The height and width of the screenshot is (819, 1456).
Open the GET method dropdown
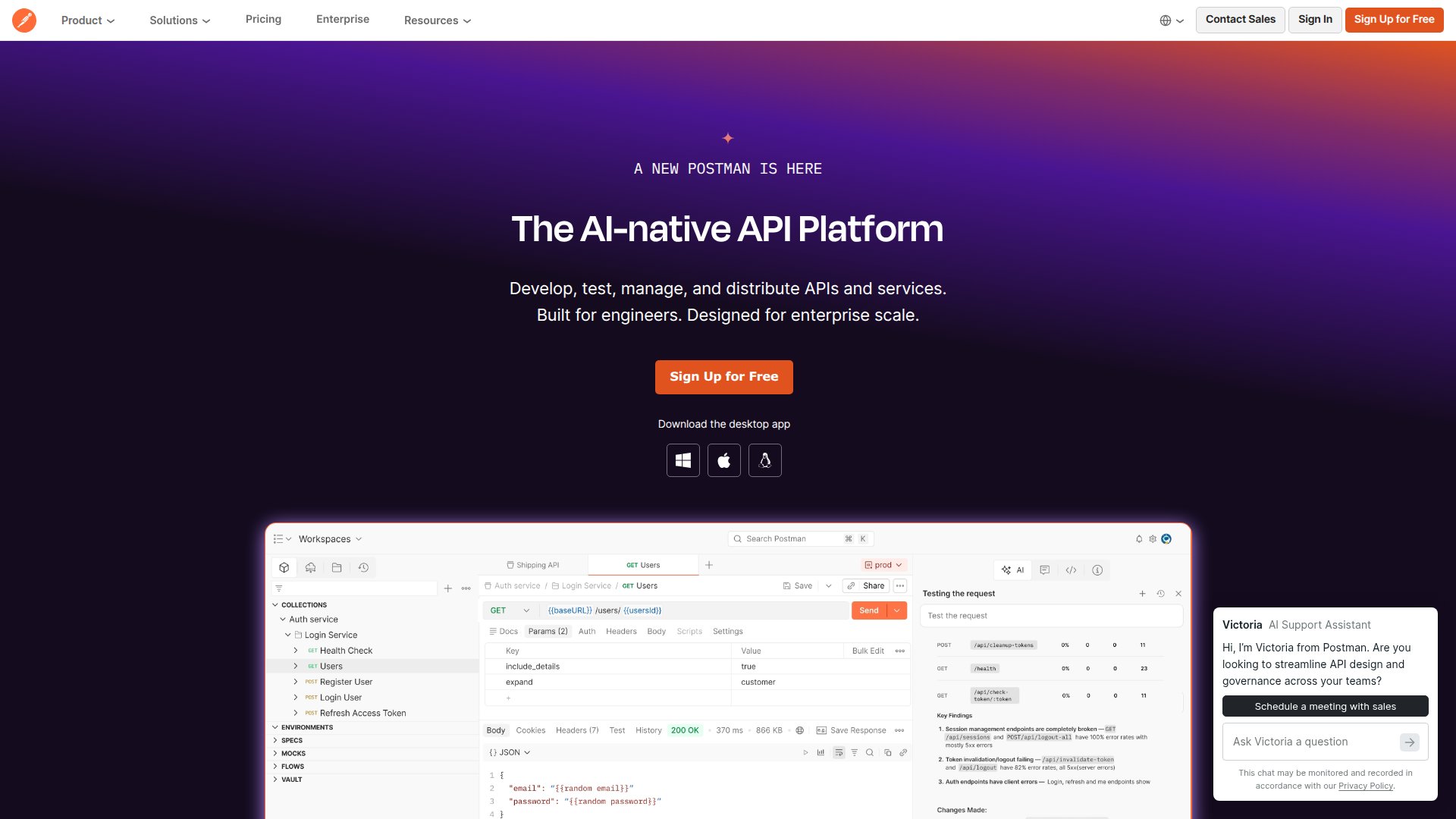(510, 610)
